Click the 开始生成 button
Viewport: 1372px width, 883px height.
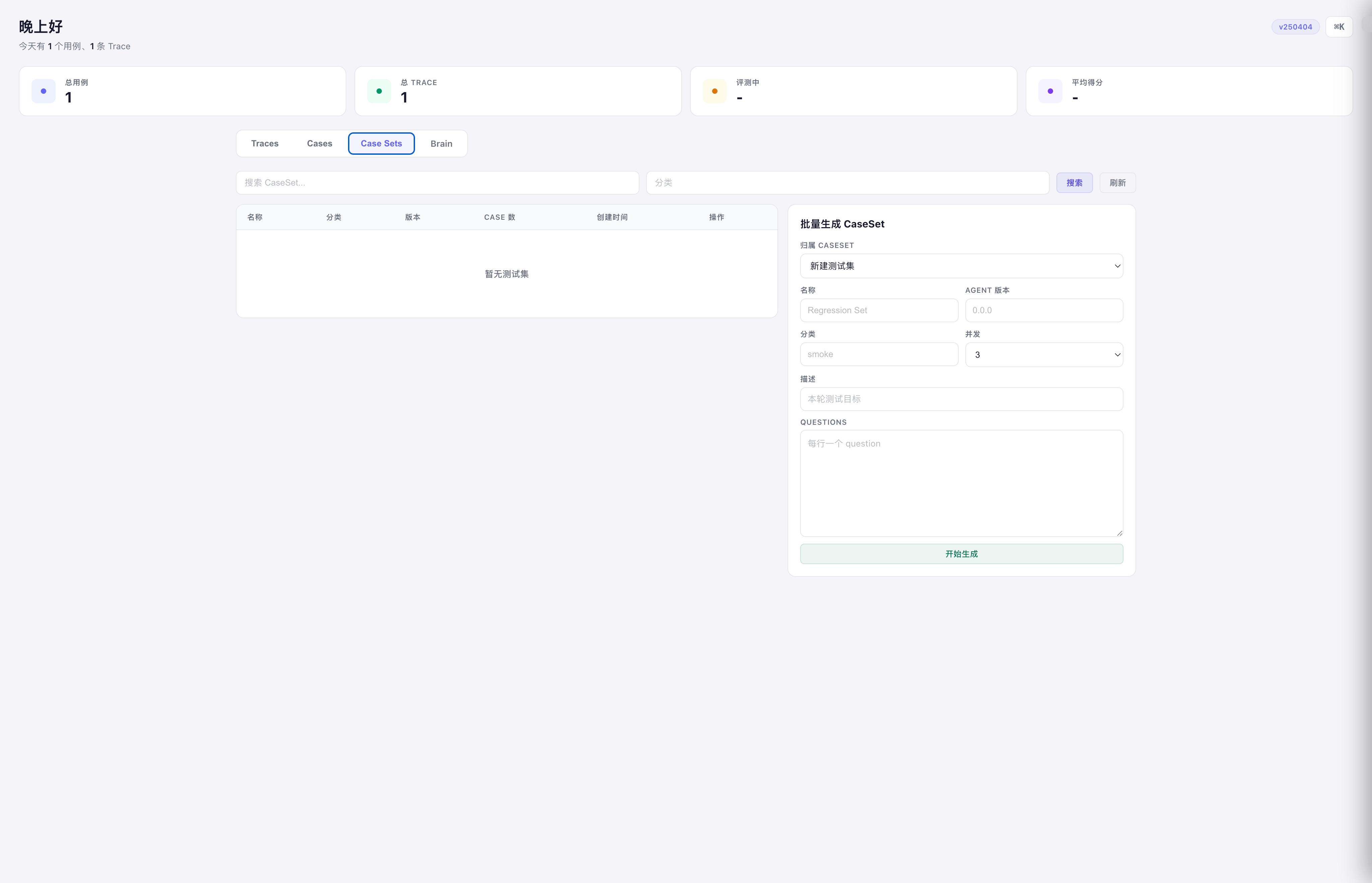point(961,554)
